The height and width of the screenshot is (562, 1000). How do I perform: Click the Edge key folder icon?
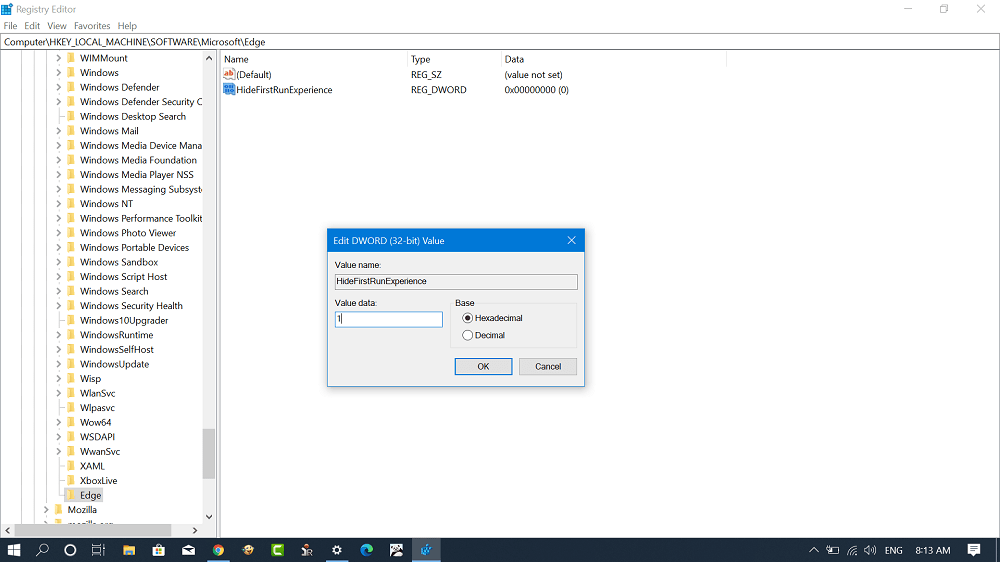coord(71,495)
